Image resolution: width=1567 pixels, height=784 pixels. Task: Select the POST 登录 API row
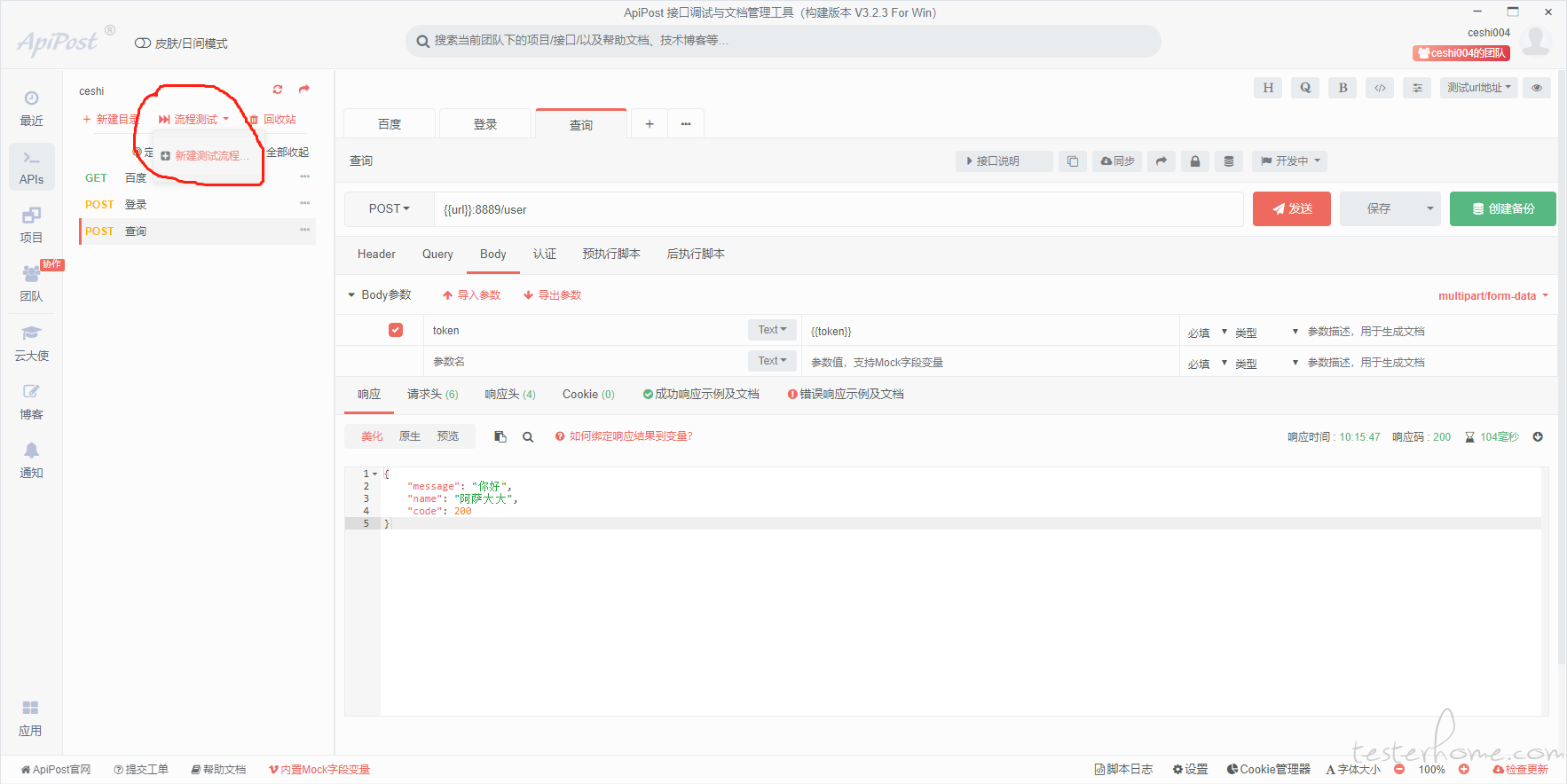click(x=197, y=205)
